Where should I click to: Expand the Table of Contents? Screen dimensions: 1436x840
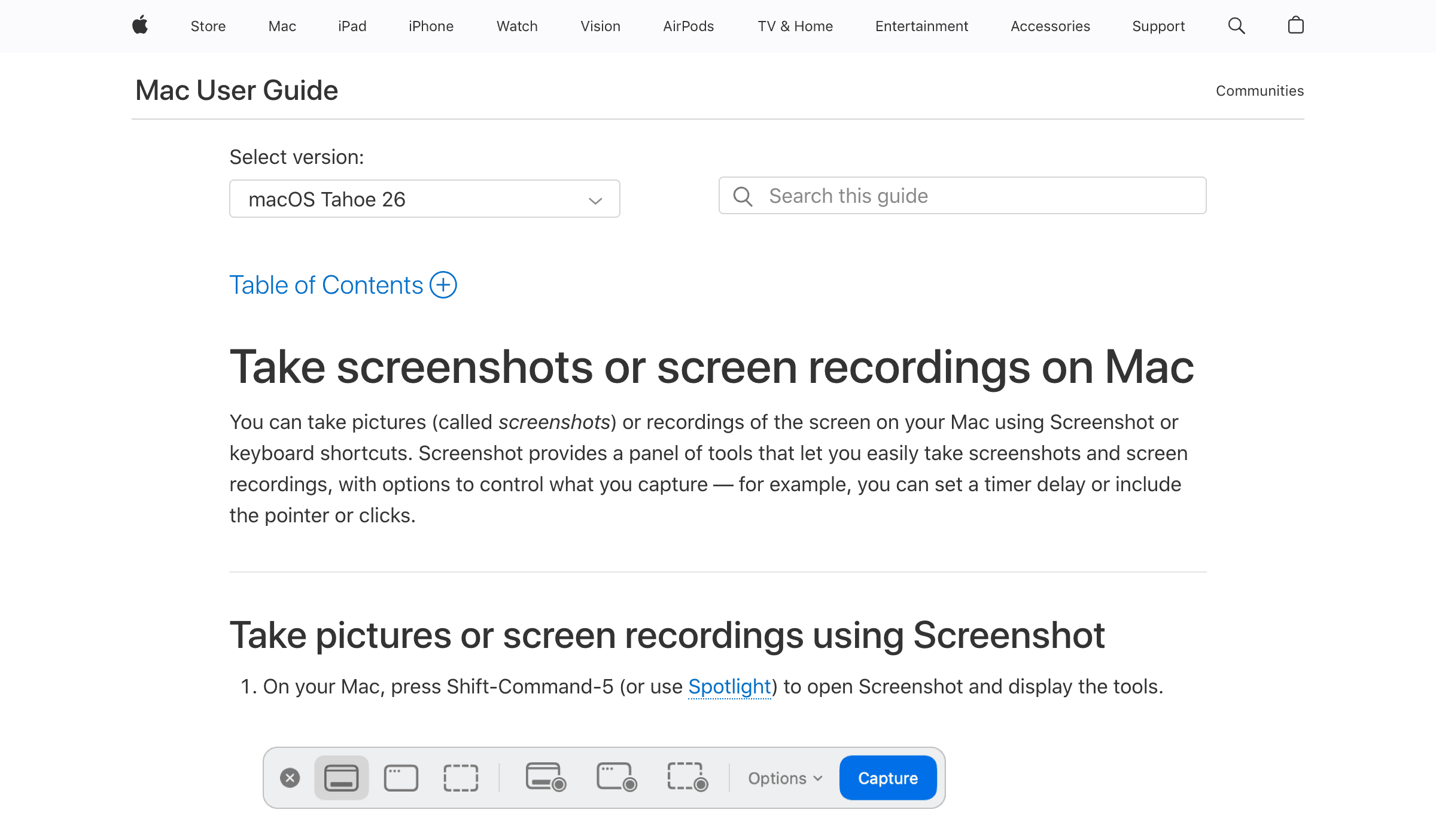click(x=343, y=285)
